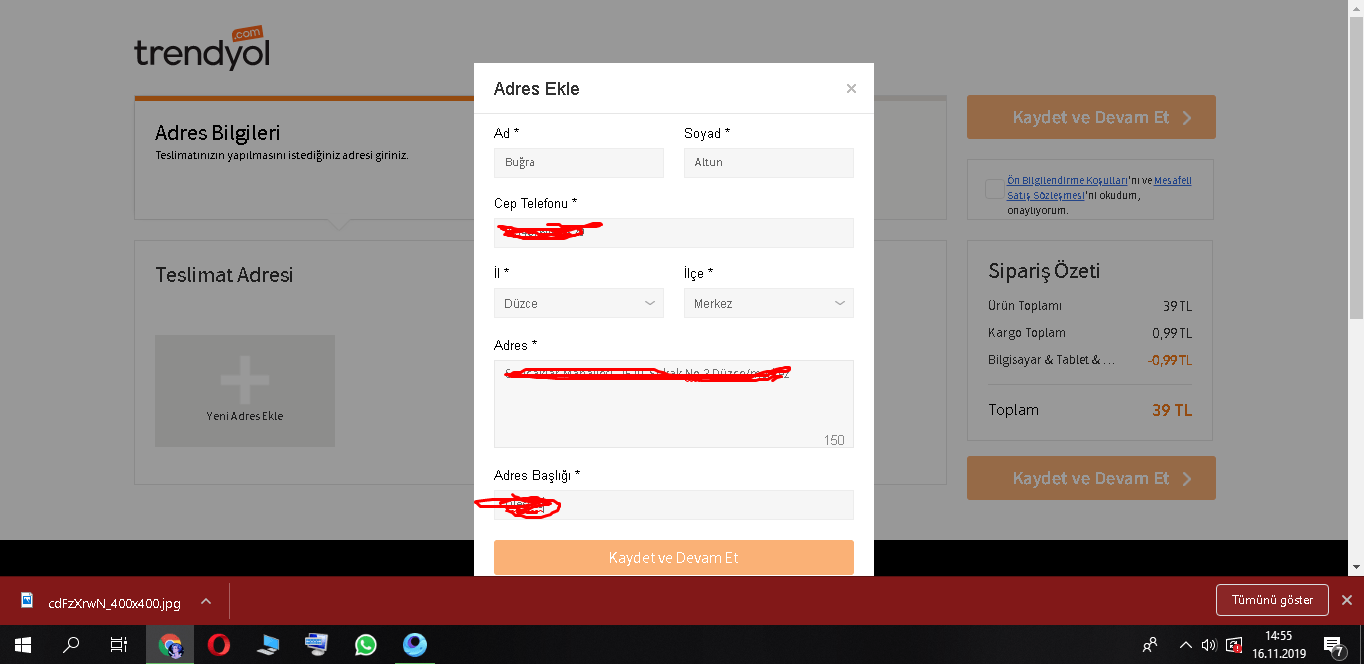Viewport: 1364px width, 664px height.
Task: Click the computer monitor taskbar icon
Action: [317, 645]
